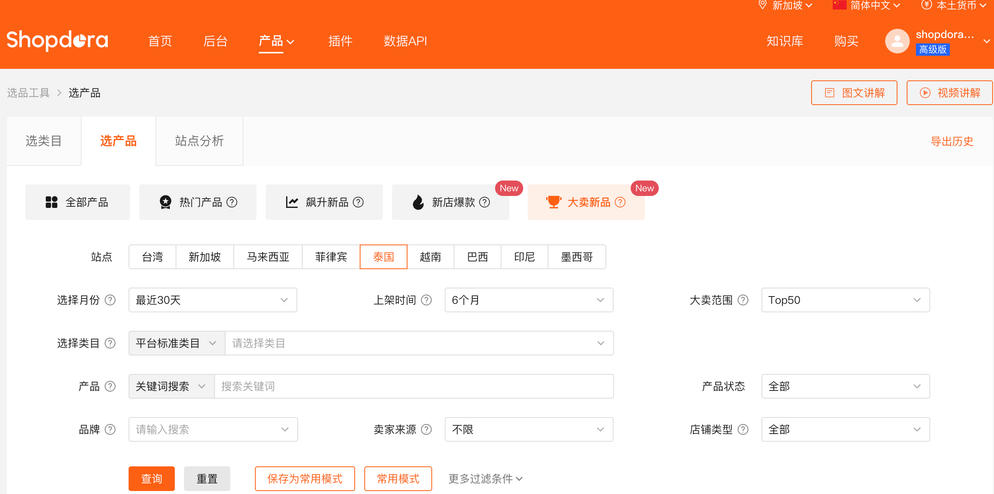Select the 巴西 site option
Screen dimensions: 994x494
478,257
